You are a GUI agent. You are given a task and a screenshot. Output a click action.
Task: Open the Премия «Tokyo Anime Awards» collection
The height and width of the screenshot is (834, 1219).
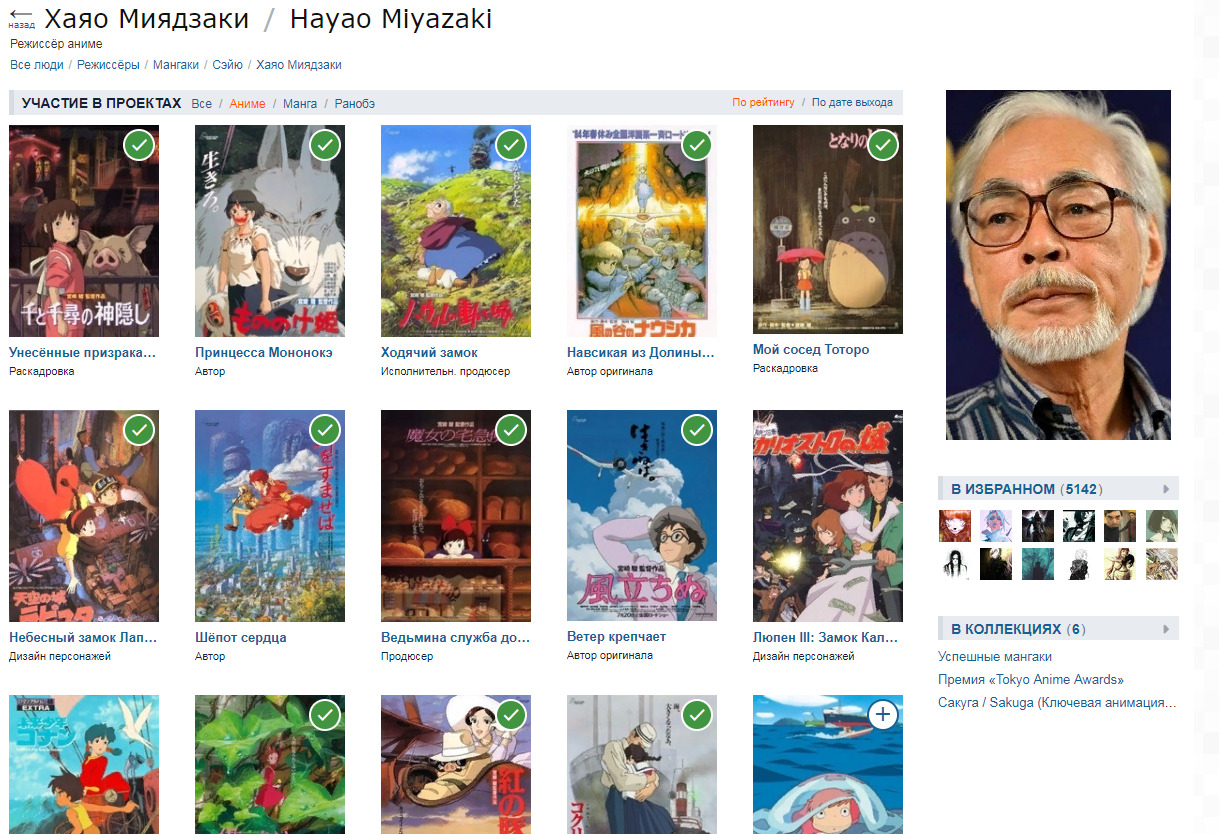(1031, 680)
